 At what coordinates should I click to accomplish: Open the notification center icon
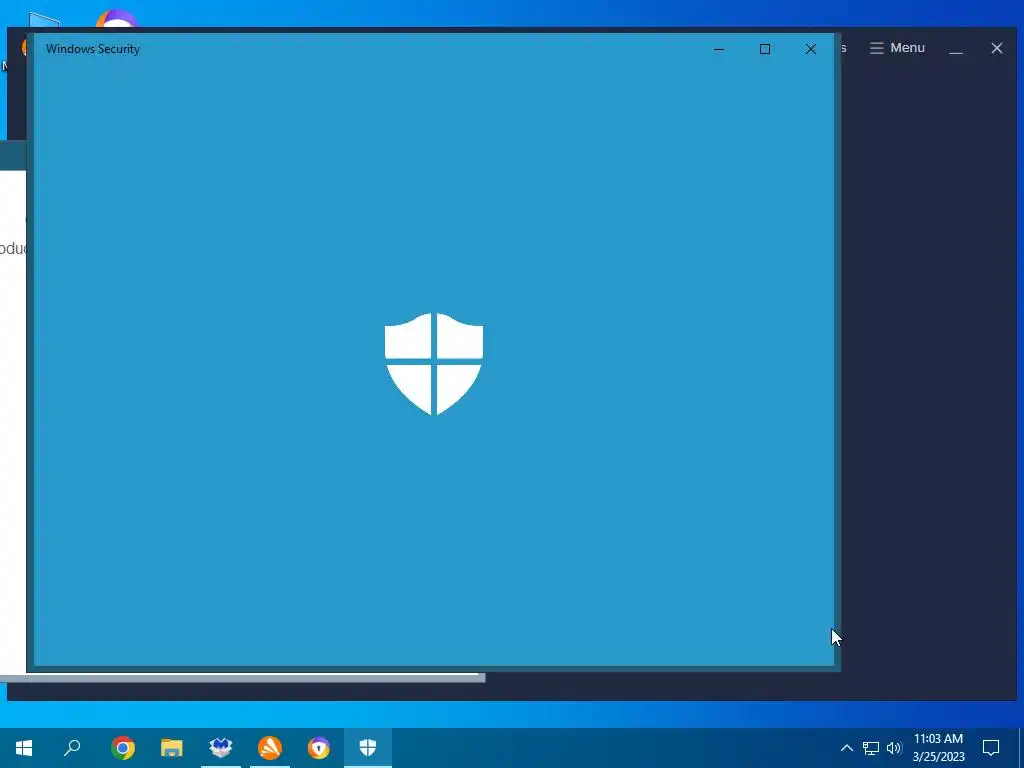(x=991, y=748)
